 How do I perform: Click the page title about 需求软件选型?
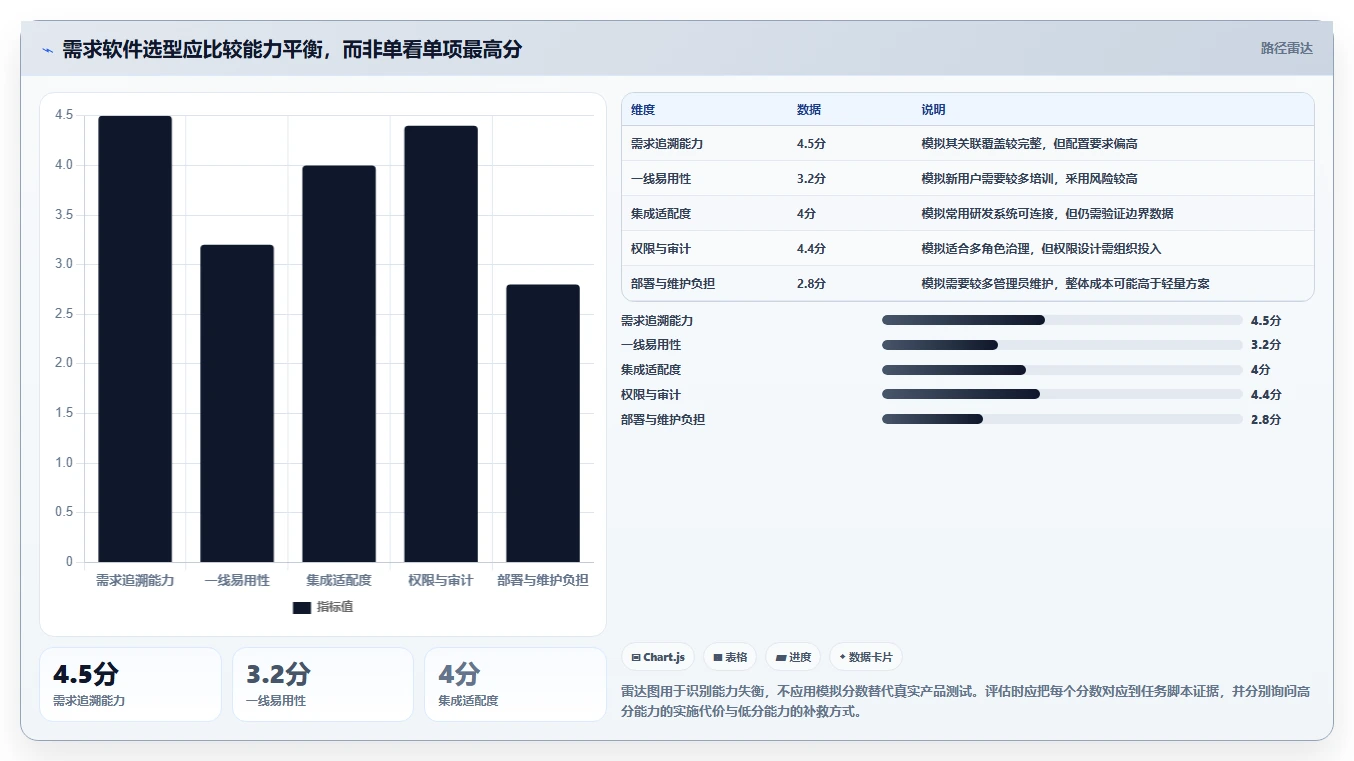(x=292, y=49)
